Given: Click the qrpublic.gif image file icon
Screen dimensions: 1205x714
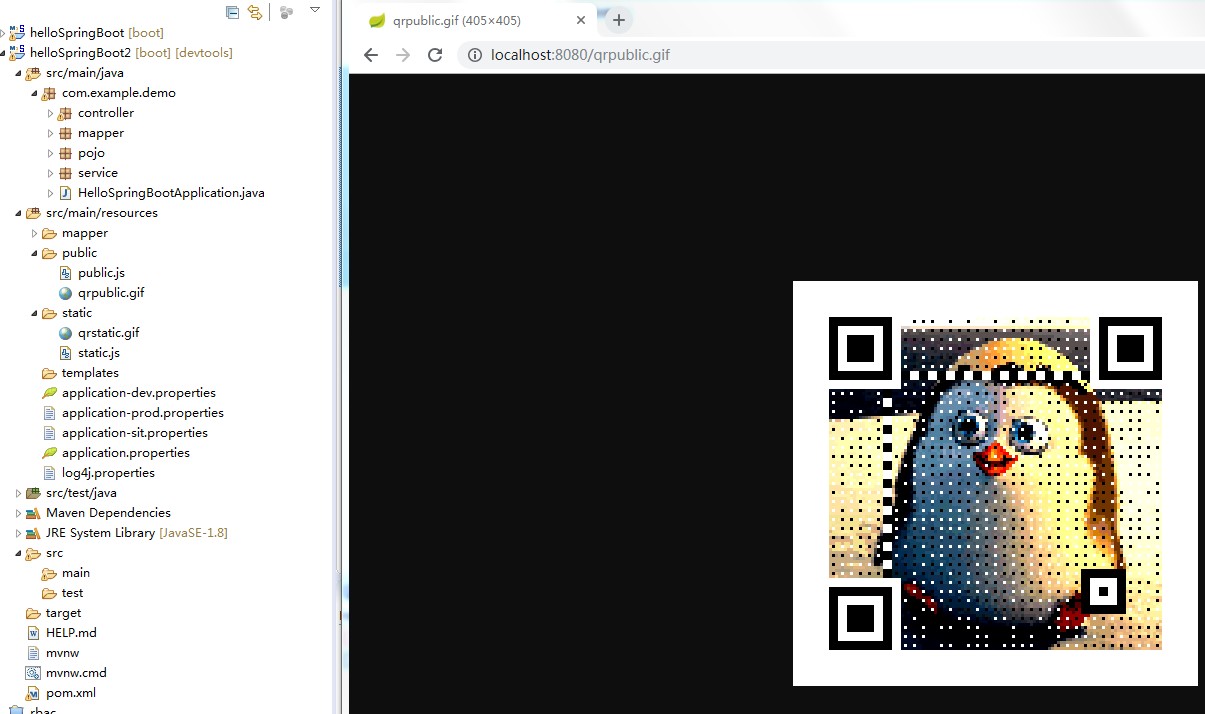Looking at the screenshot, I should coord(65,293).
